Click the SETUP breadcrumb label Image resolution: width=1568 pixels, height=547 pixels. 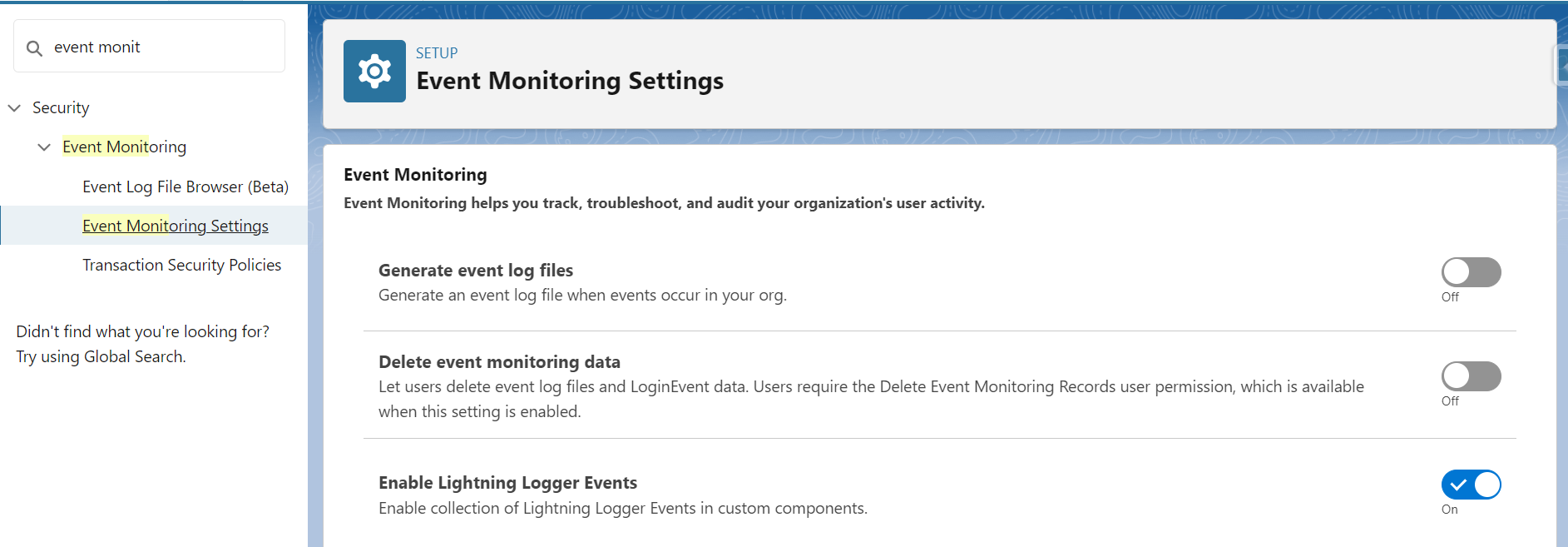pos(437,52)
